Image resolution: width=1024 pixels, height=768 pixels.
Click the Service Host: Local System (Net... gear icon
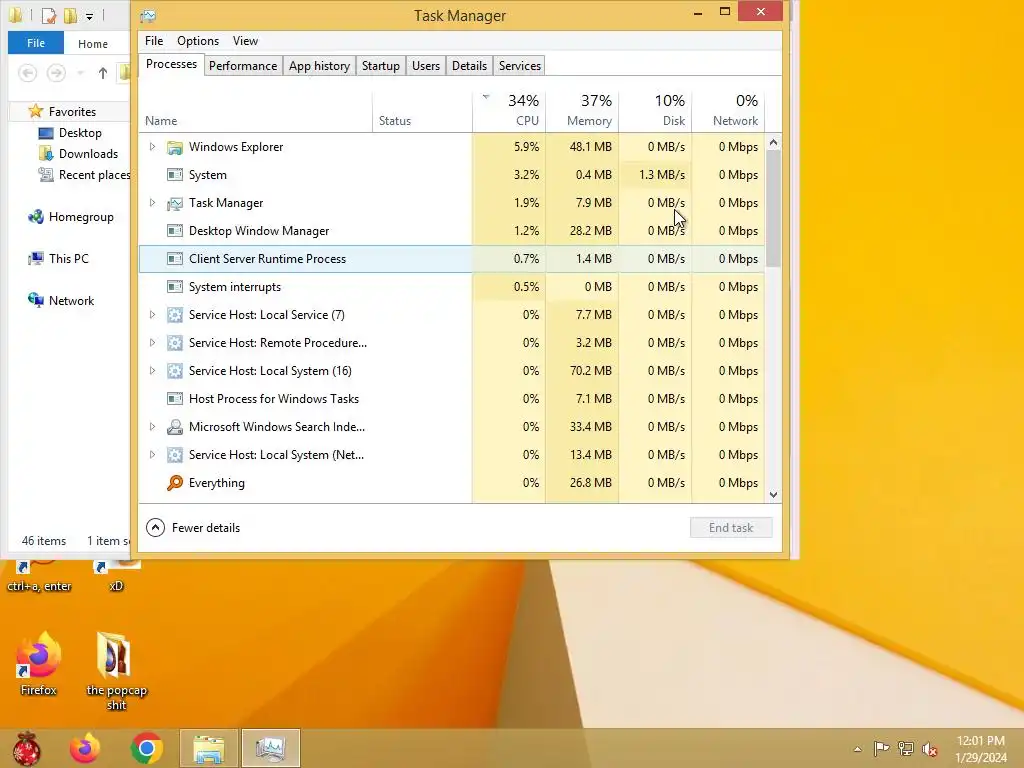174,455
